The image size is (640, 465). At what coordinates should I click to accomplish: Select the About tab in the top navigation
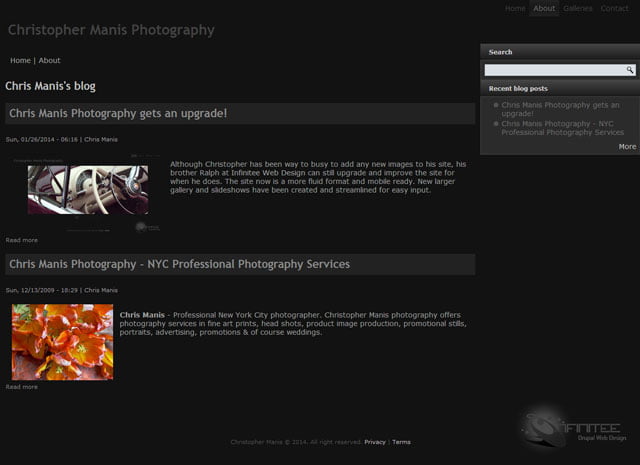(x=544, y=9)
